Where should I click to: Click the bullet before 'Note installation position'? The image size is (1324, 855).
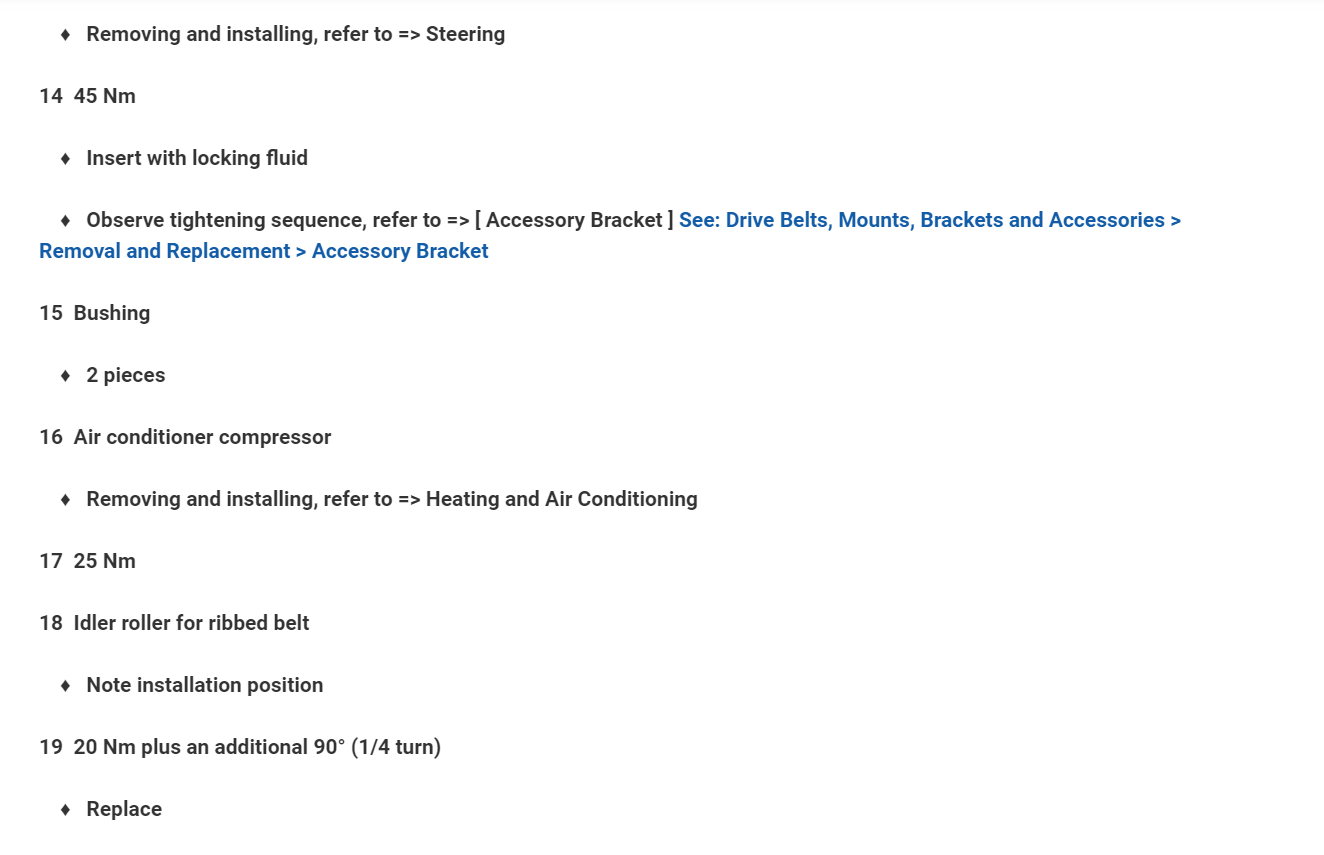click(66, 685)
